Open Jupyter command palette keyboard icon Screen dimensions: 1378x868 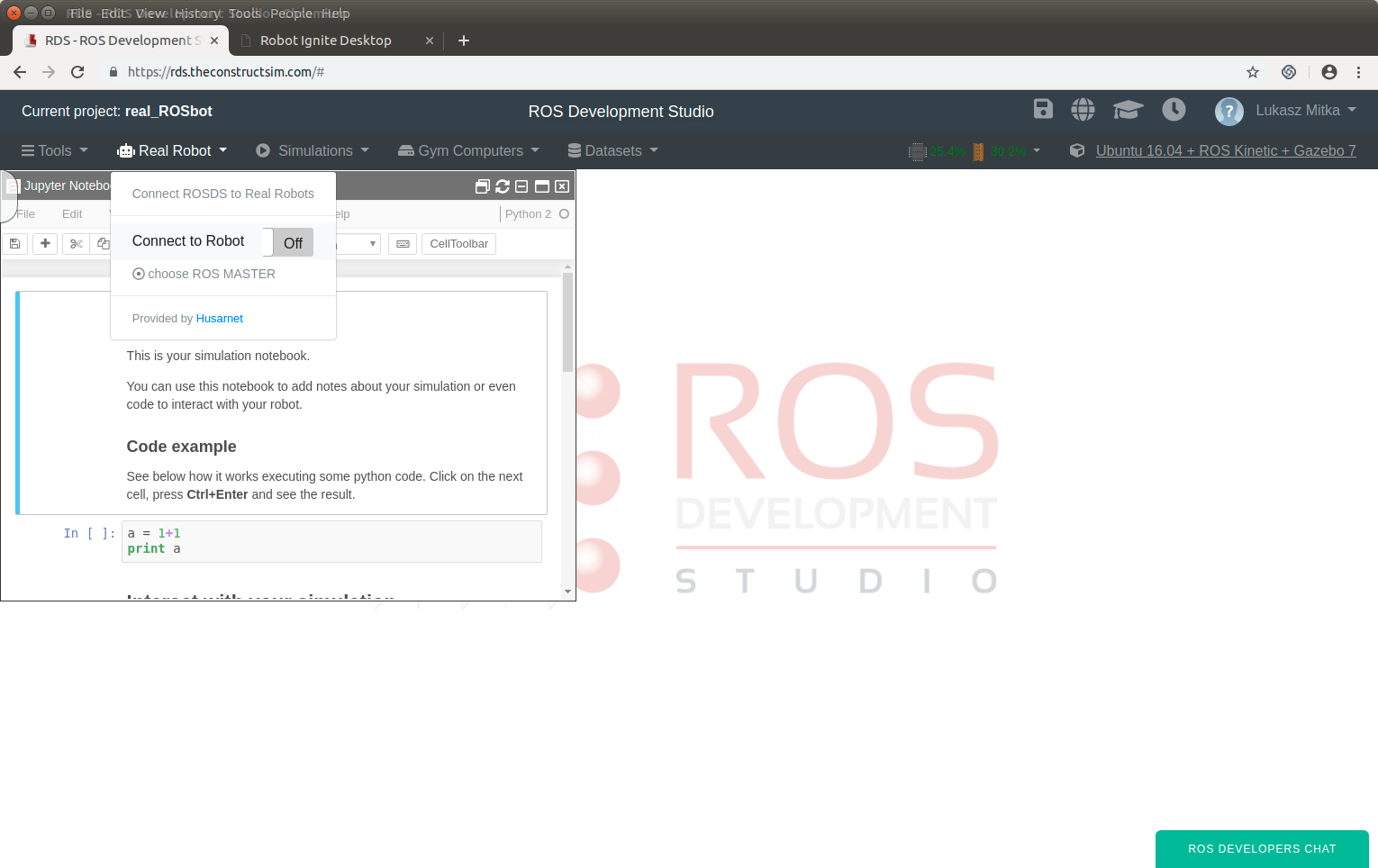(x=403, y=244)
